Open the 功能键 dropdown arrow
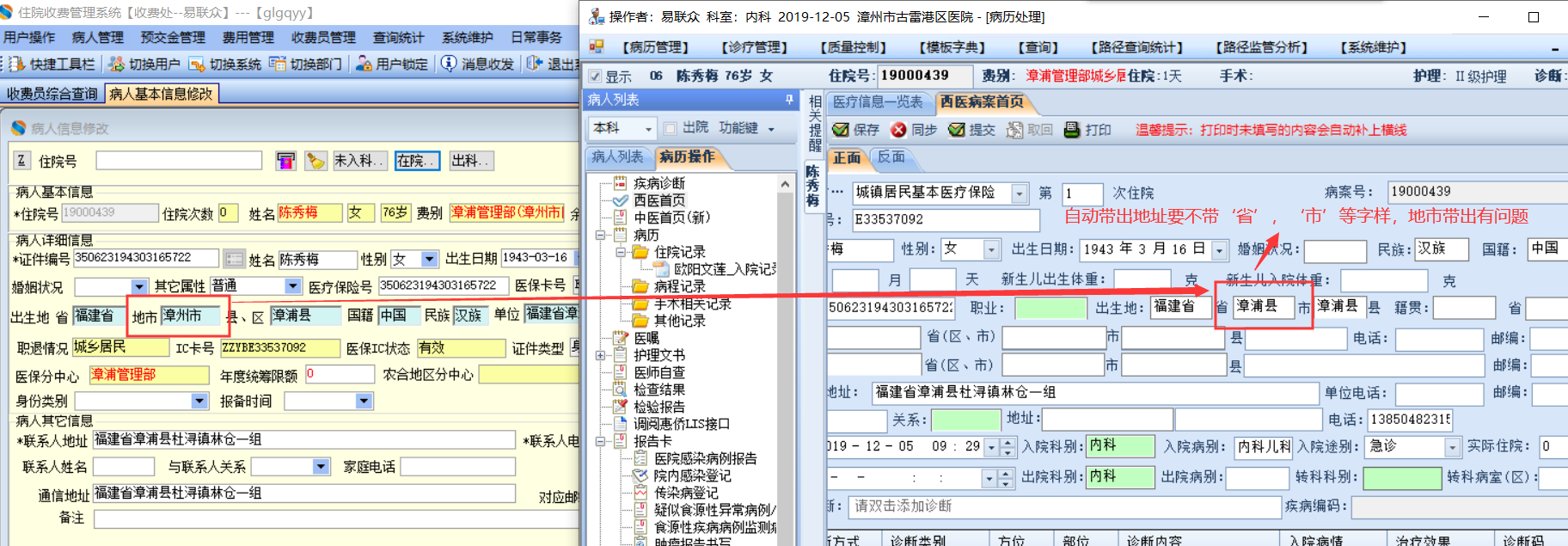 [771, 129]
